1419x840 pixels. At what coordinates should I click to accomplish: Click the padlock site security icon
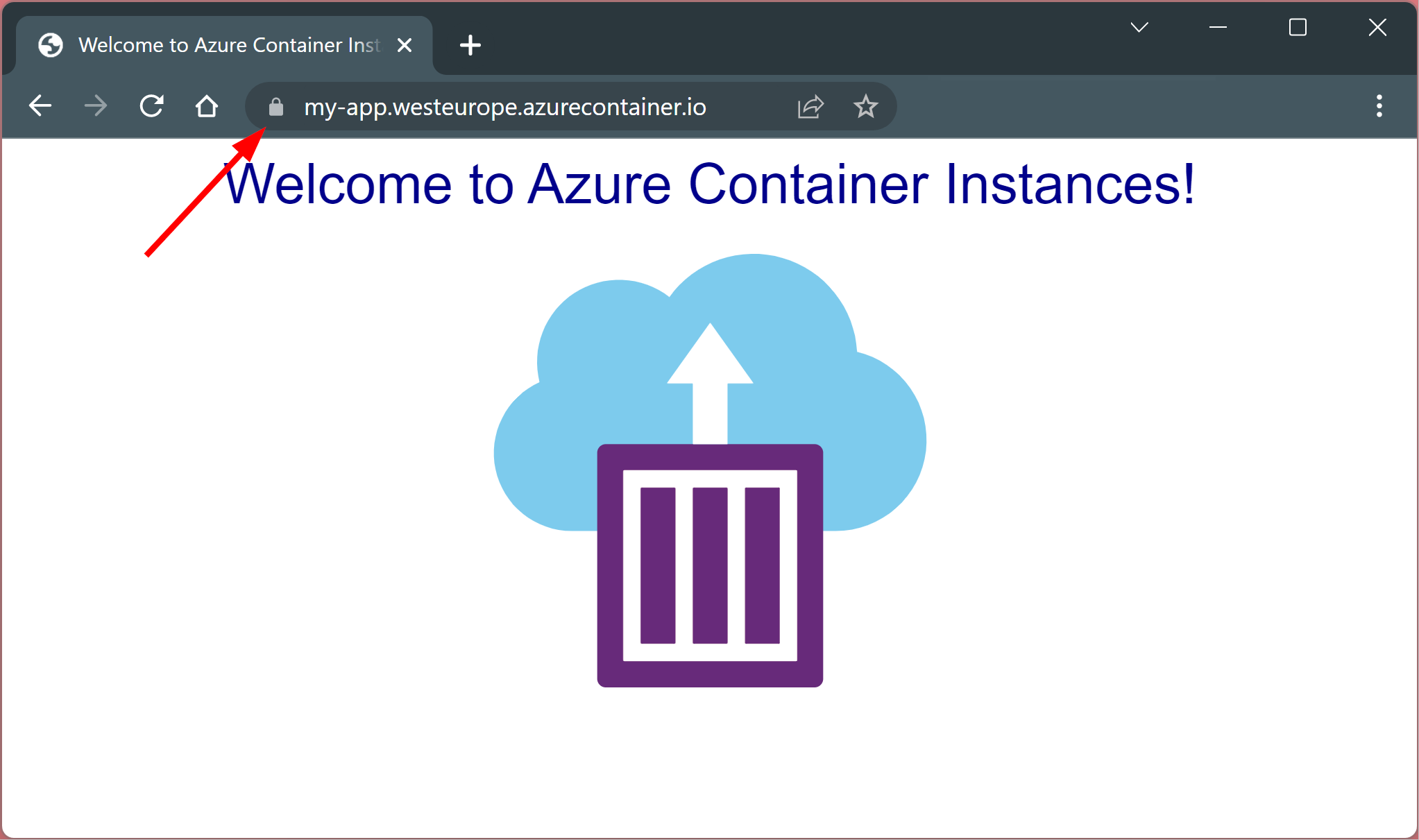pos(276,107)
